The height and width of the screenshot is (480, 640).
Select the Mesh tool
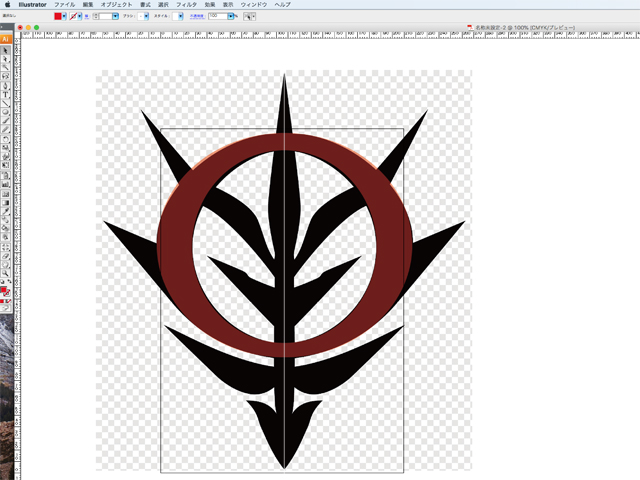tap(6, 194)
